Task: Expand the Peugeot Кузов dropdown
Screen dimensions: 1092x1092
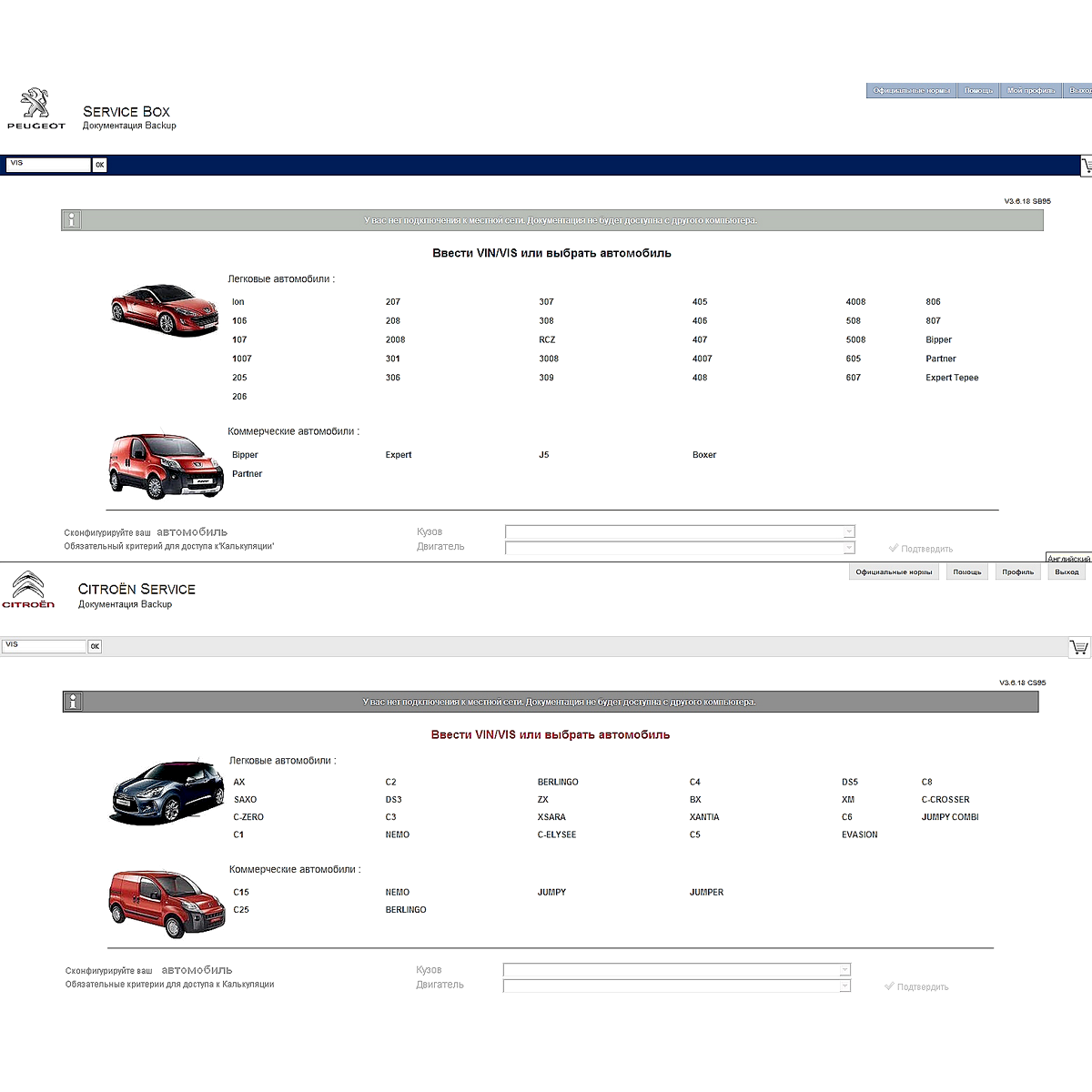Action: [x=848, y=531]
